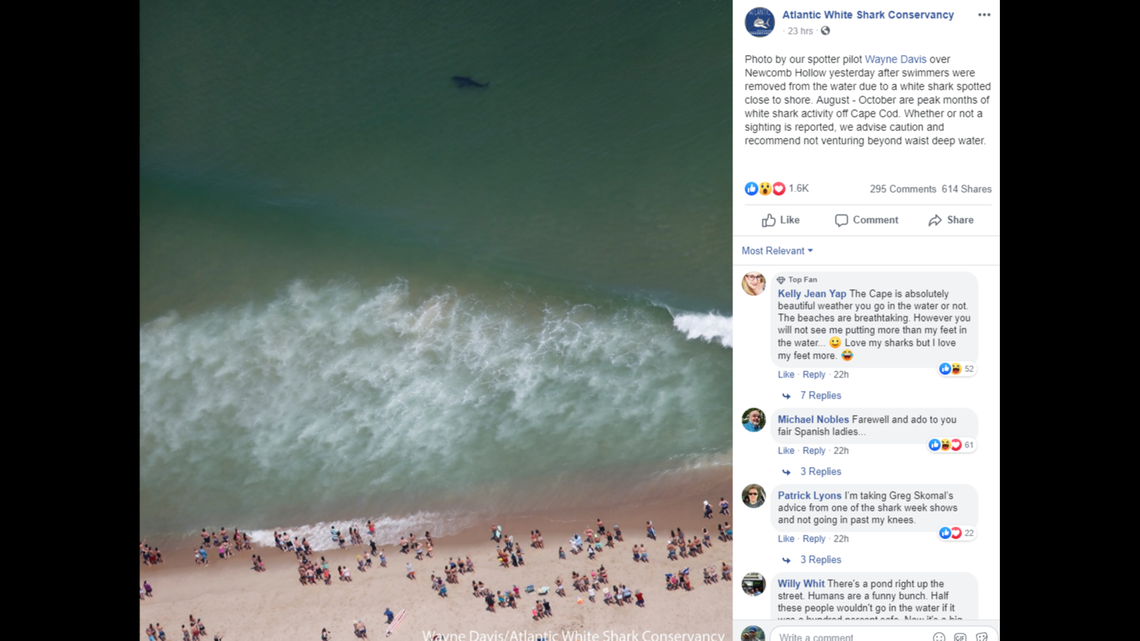This screenshot has width=1140, height=641.
Task: Click the Share arrow button
Action: pyautogui.click(x=951, y=220)
